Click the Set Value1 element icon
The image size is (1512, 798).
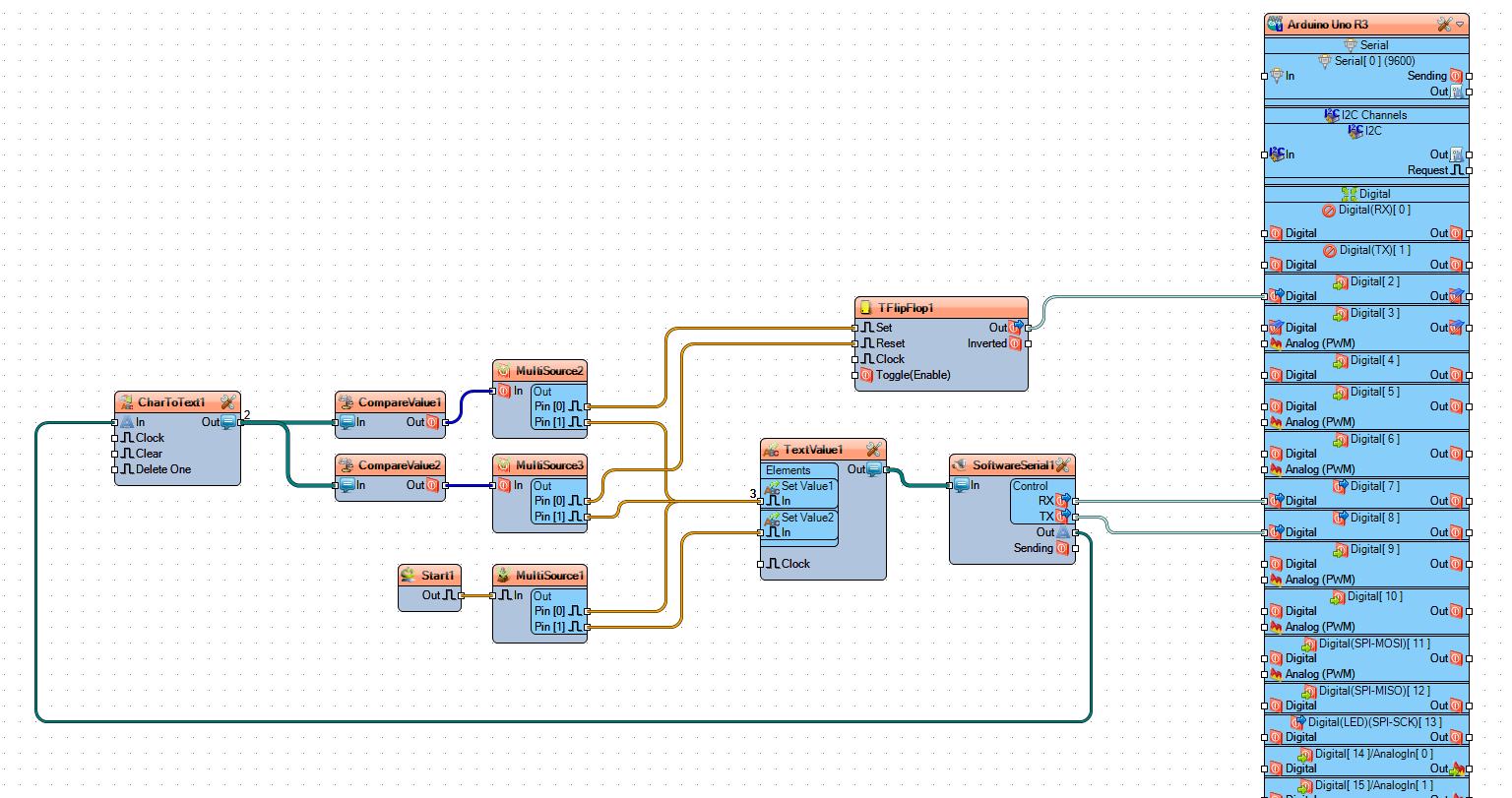click(772, 486)
